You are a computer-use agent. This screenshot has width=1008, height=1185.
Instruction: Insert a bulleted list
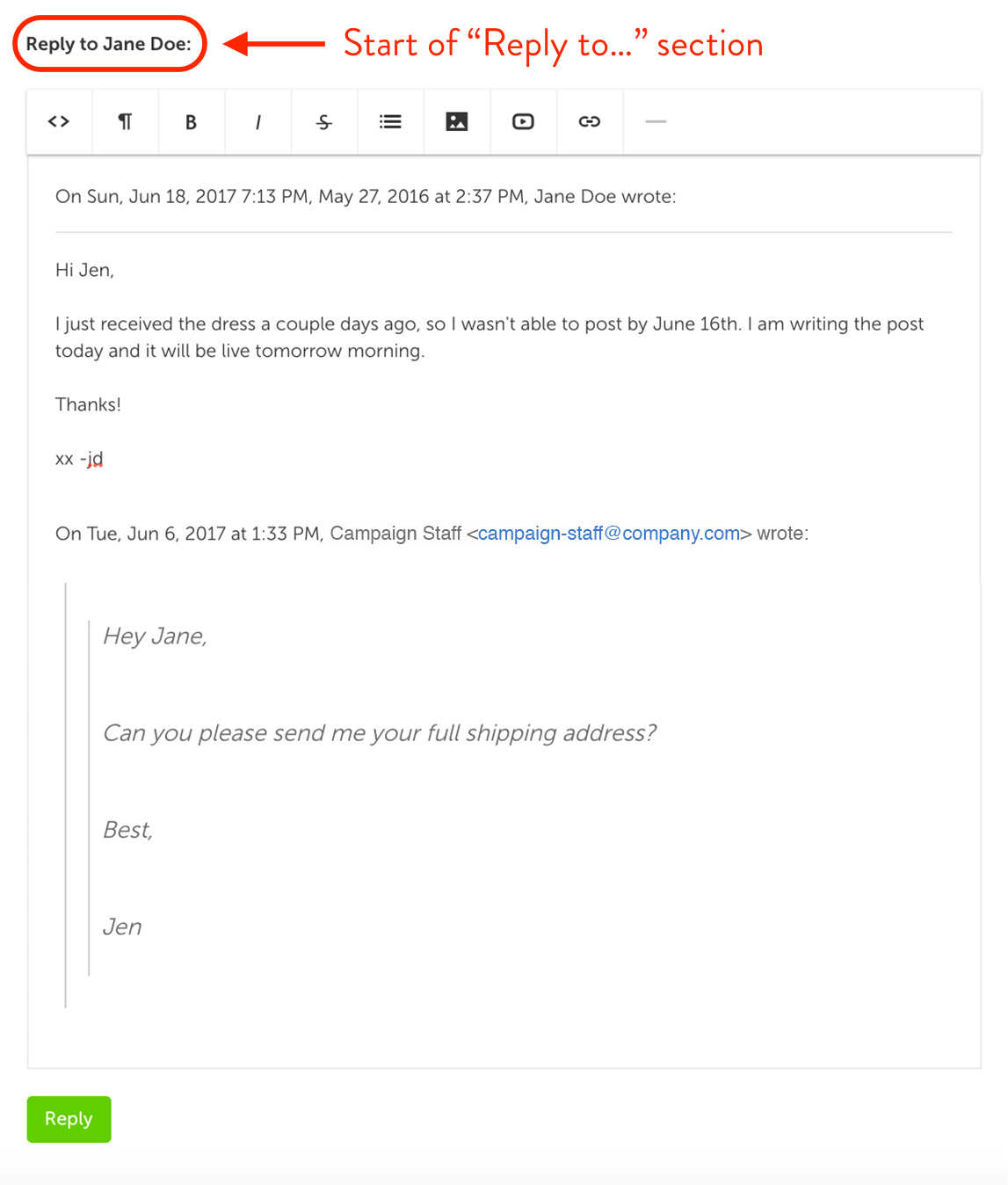[391, 122]
